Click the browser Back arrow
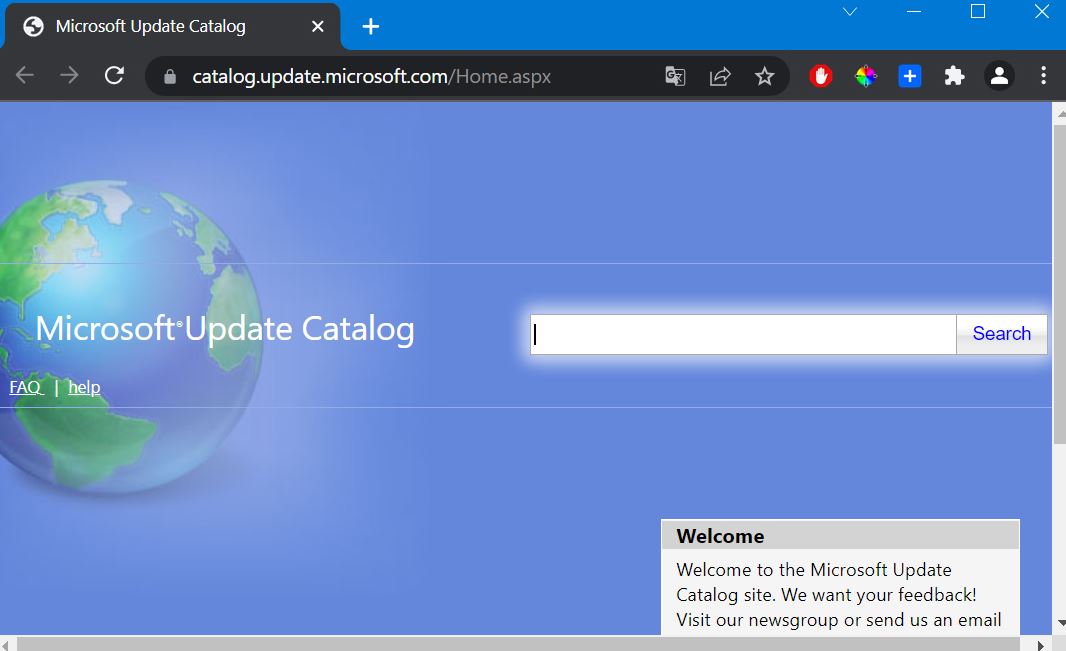Image resolution: width=1066 pixels, height=651 pixels. tap(24, 75)
